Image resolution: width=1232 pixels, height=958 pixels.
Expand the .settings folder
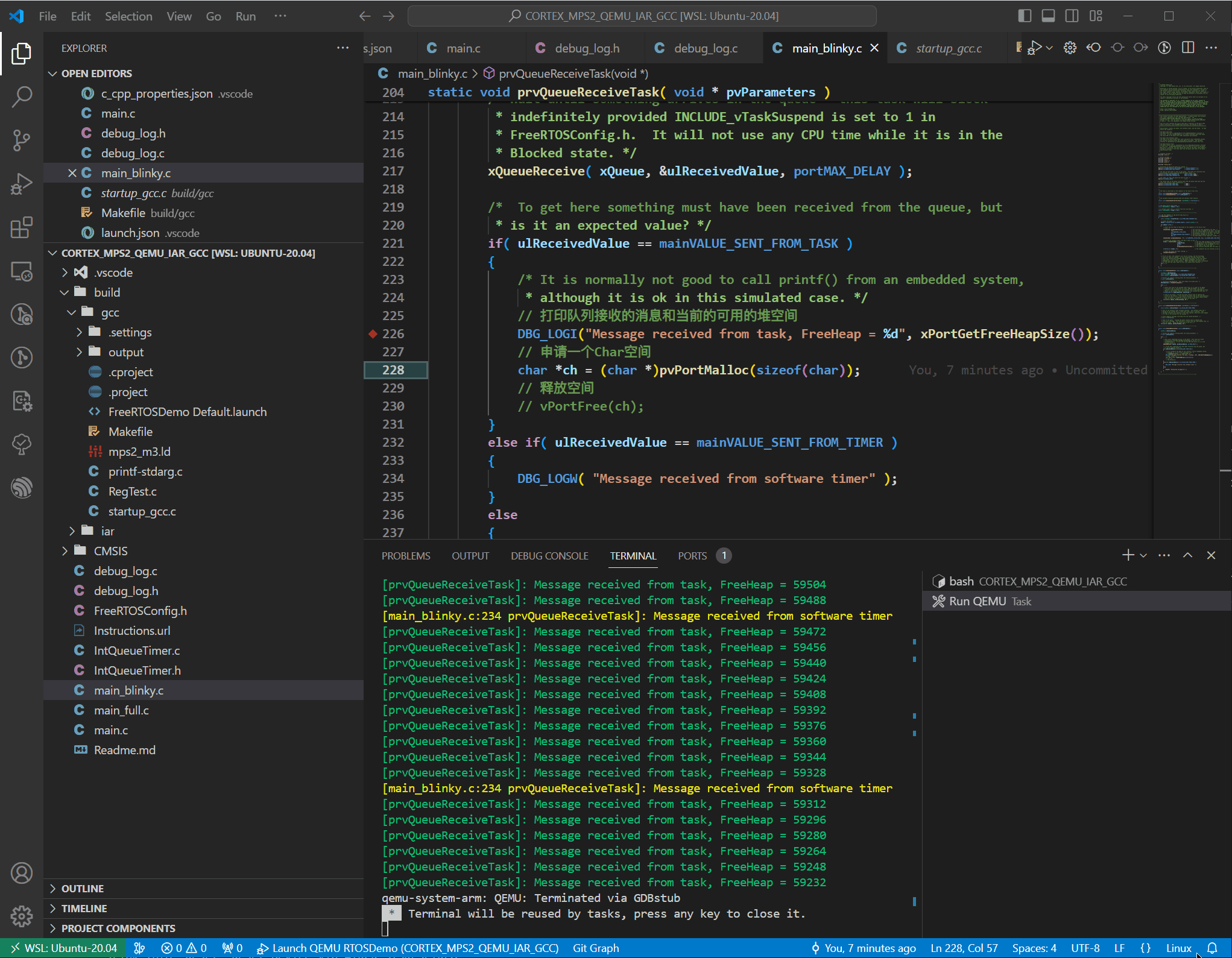[80, 332]
